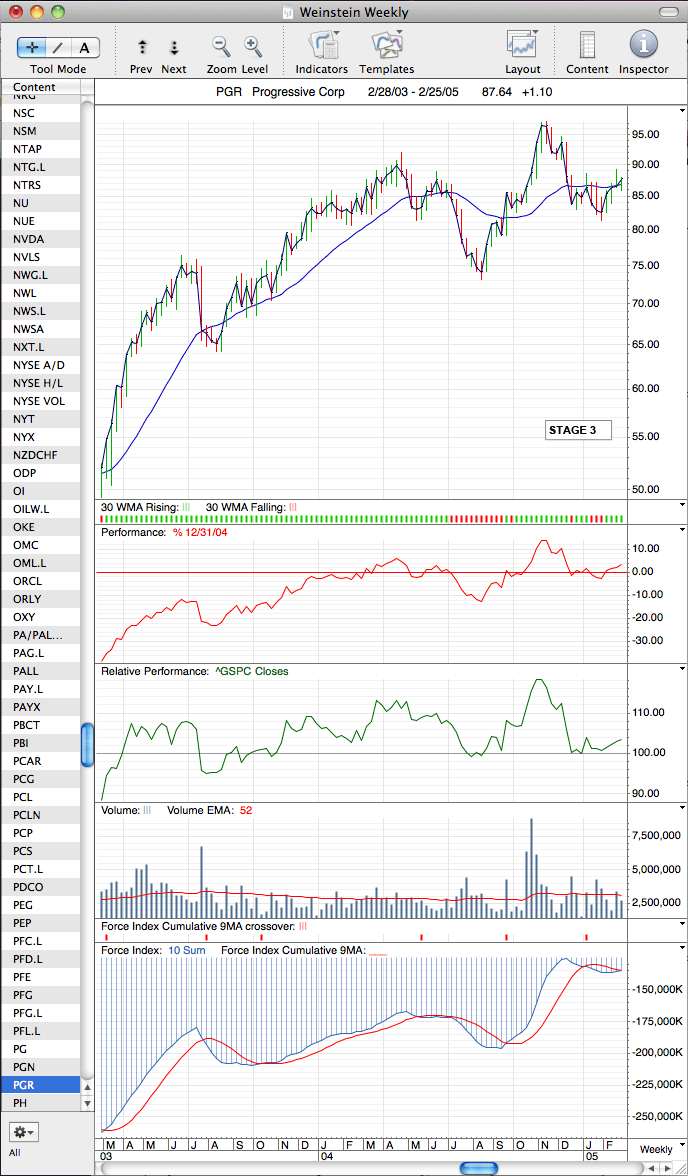
Task: Click the chart scroll left arrow
Action: click(650, 1168)
